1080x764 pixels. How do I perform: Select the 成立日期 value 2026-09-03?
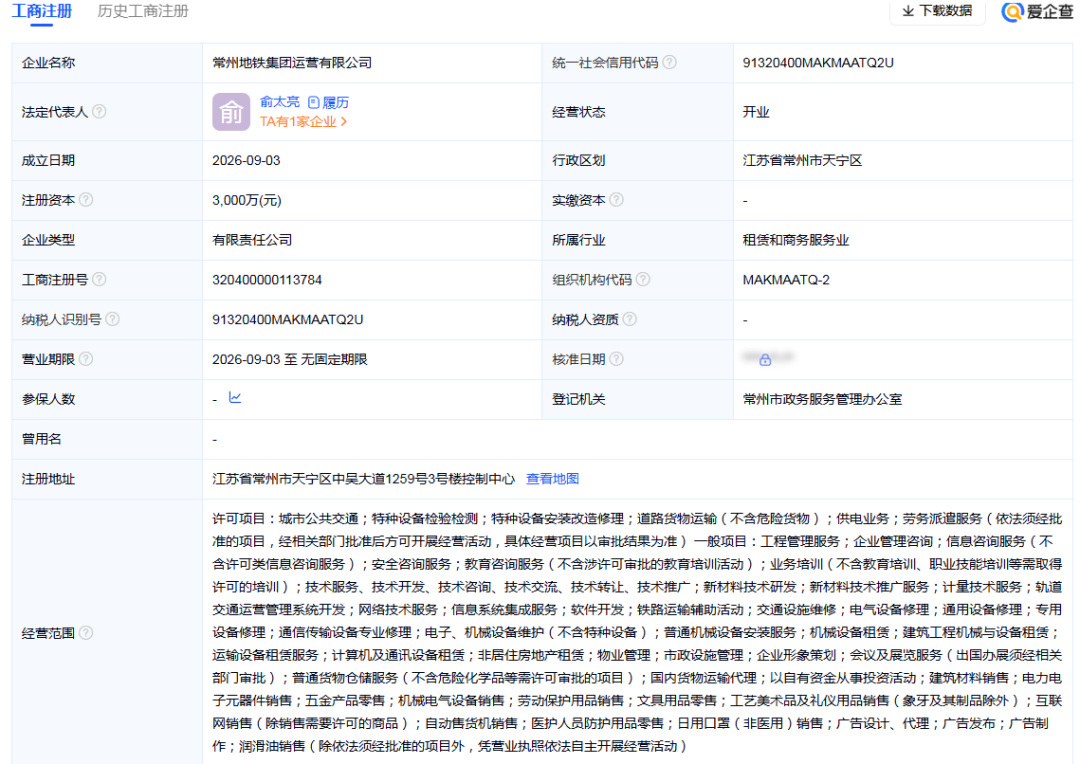coord(246,161)
